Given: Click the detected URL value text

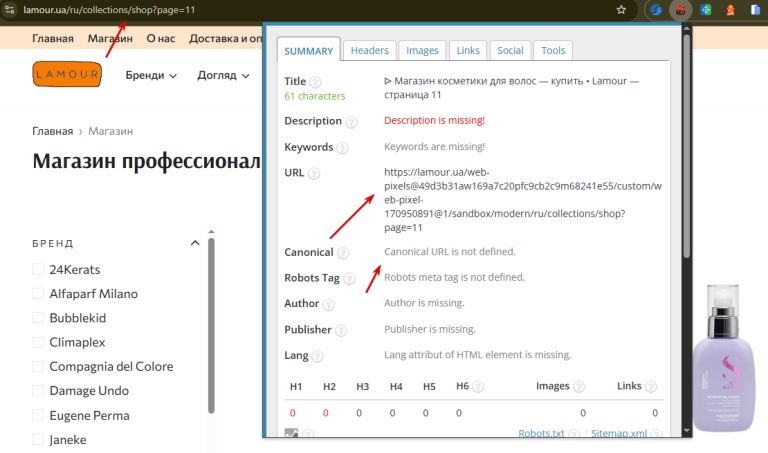Looking at the screenshot, I should 523,200.
